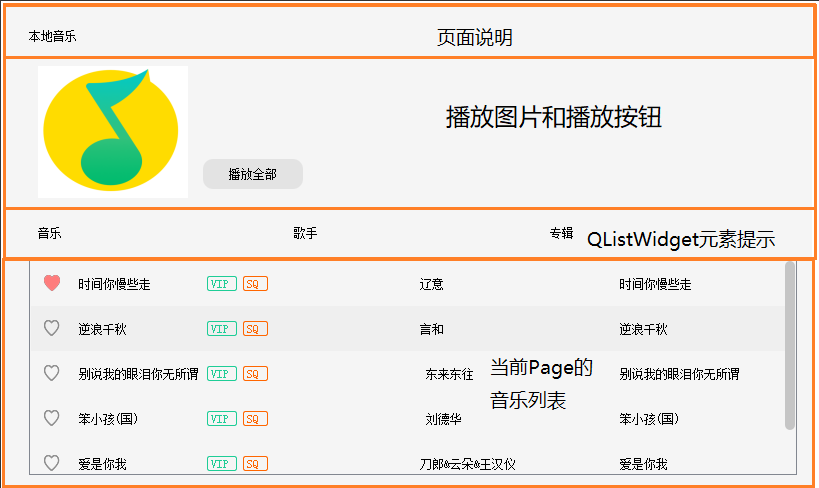Click the 音乐 column header
Image resolution: width=819 pixels, height=488 pixels.
50,233
